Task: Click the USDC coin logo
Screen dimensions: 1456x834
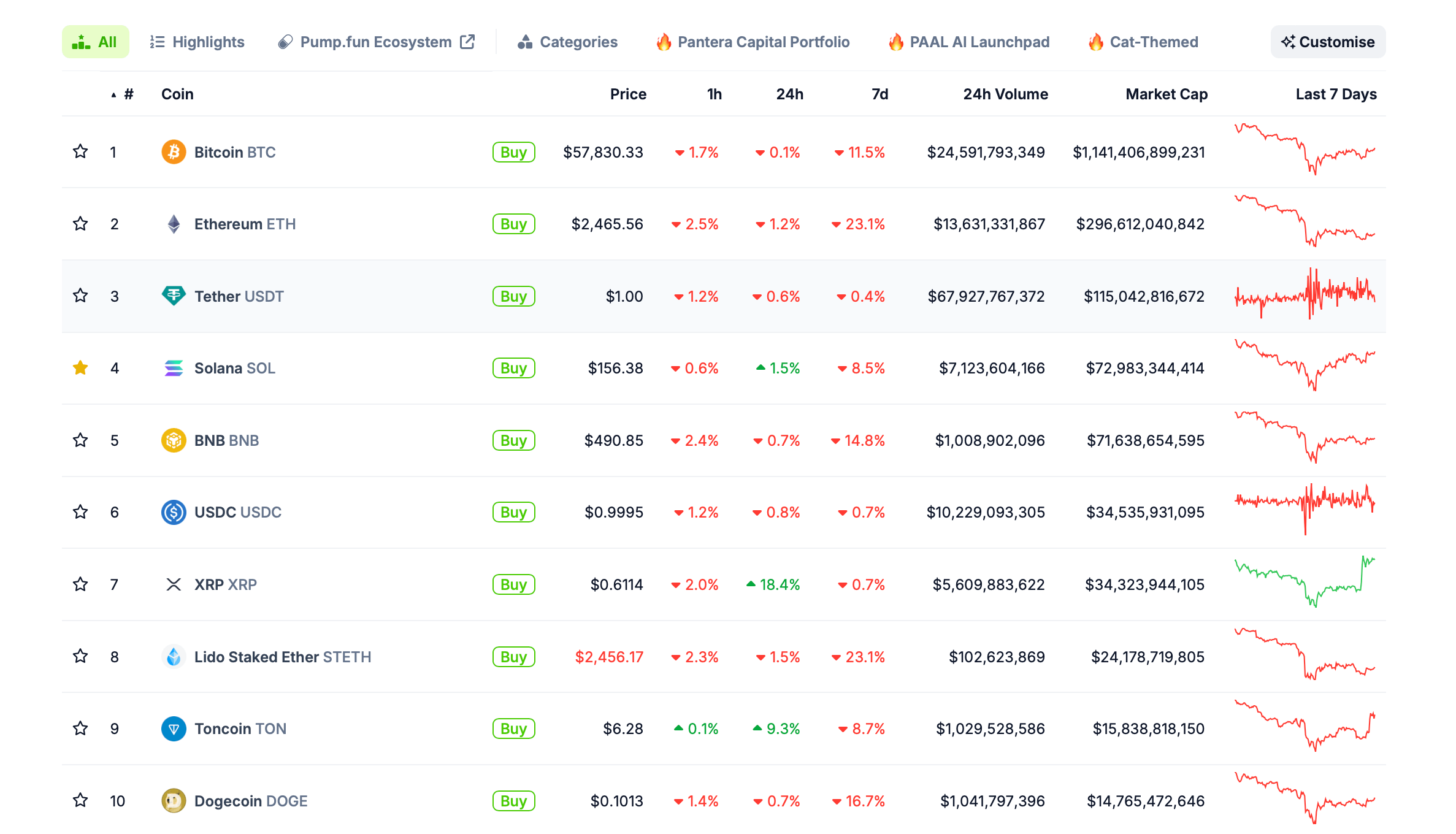Action: click(174, 512)
